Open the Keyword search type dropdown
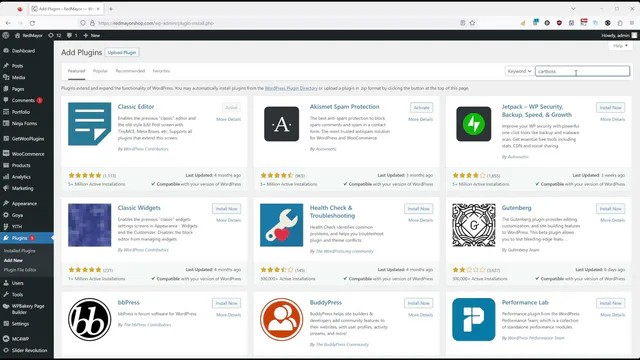 [519, 71]
